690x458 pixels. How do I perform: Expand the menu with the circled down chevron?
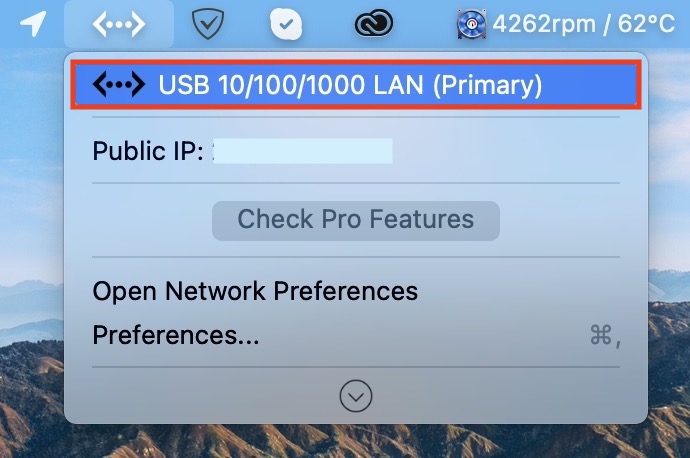(356, 396)
